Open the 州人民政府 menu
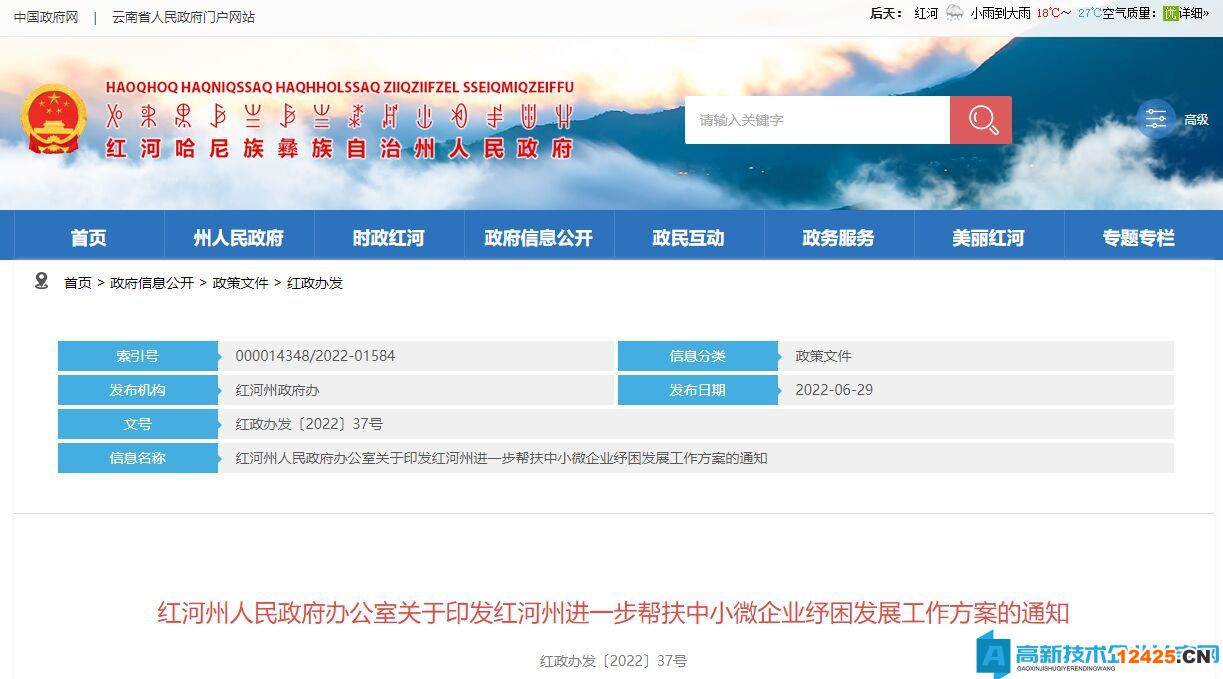Screen dimensions: 1223x679 coord(239,238)
